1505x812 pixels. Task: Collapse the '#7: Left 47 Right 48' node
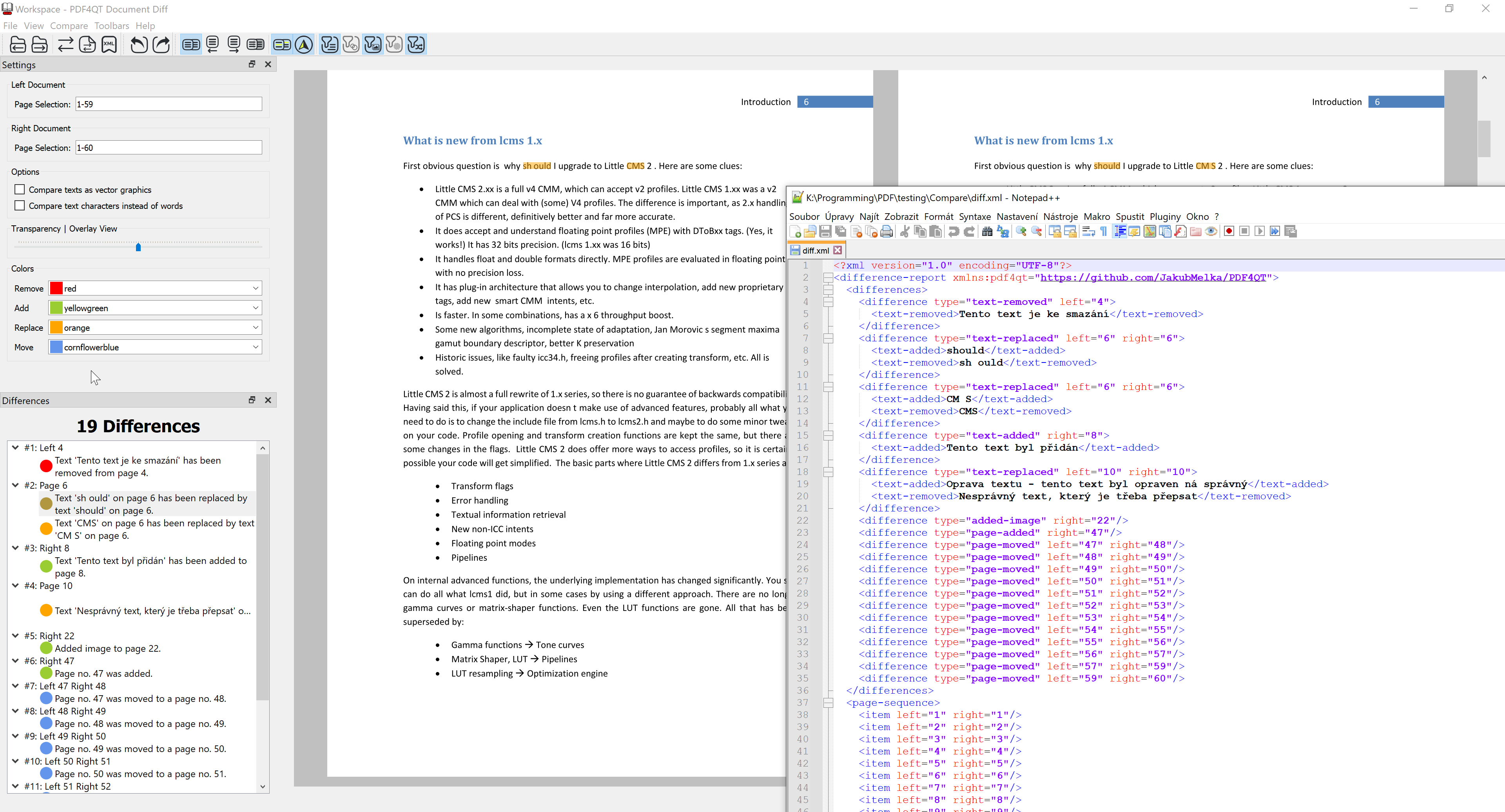tap(15, 686)
